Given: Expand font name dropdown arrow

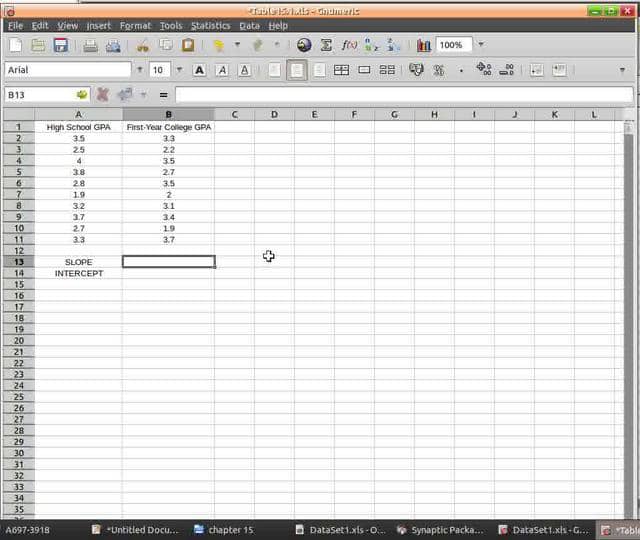Looking at the screenshot, I should (140, 70).
